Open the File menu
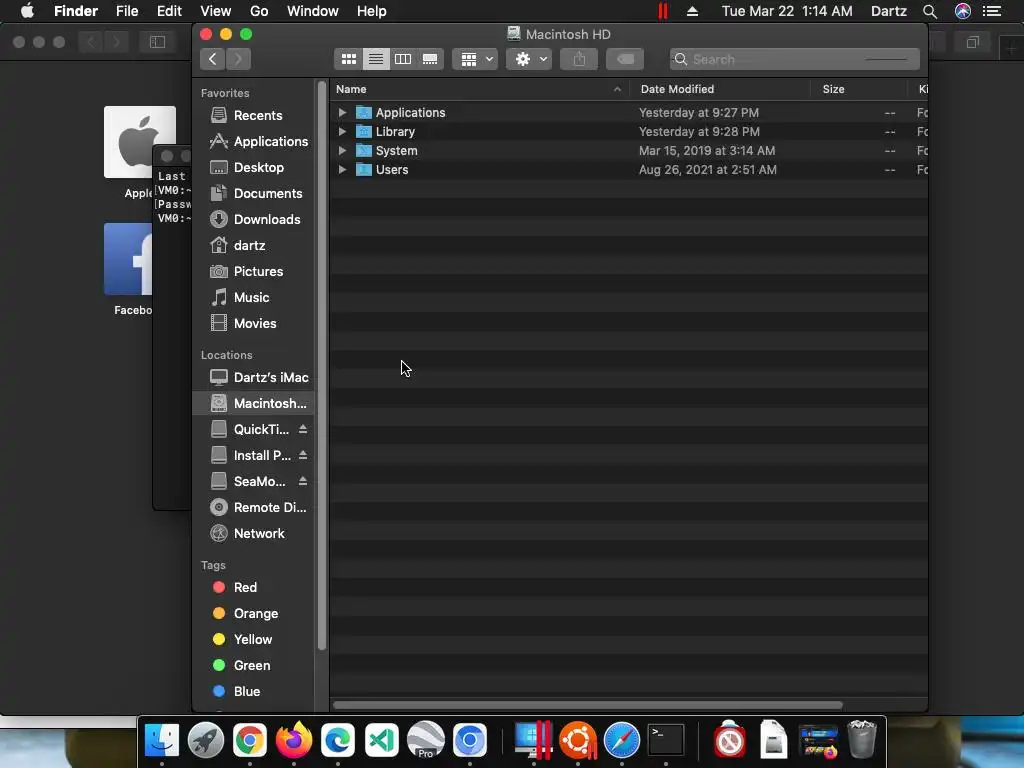The height and width of the screenshot is (768, 1024). tap(127, 11)
